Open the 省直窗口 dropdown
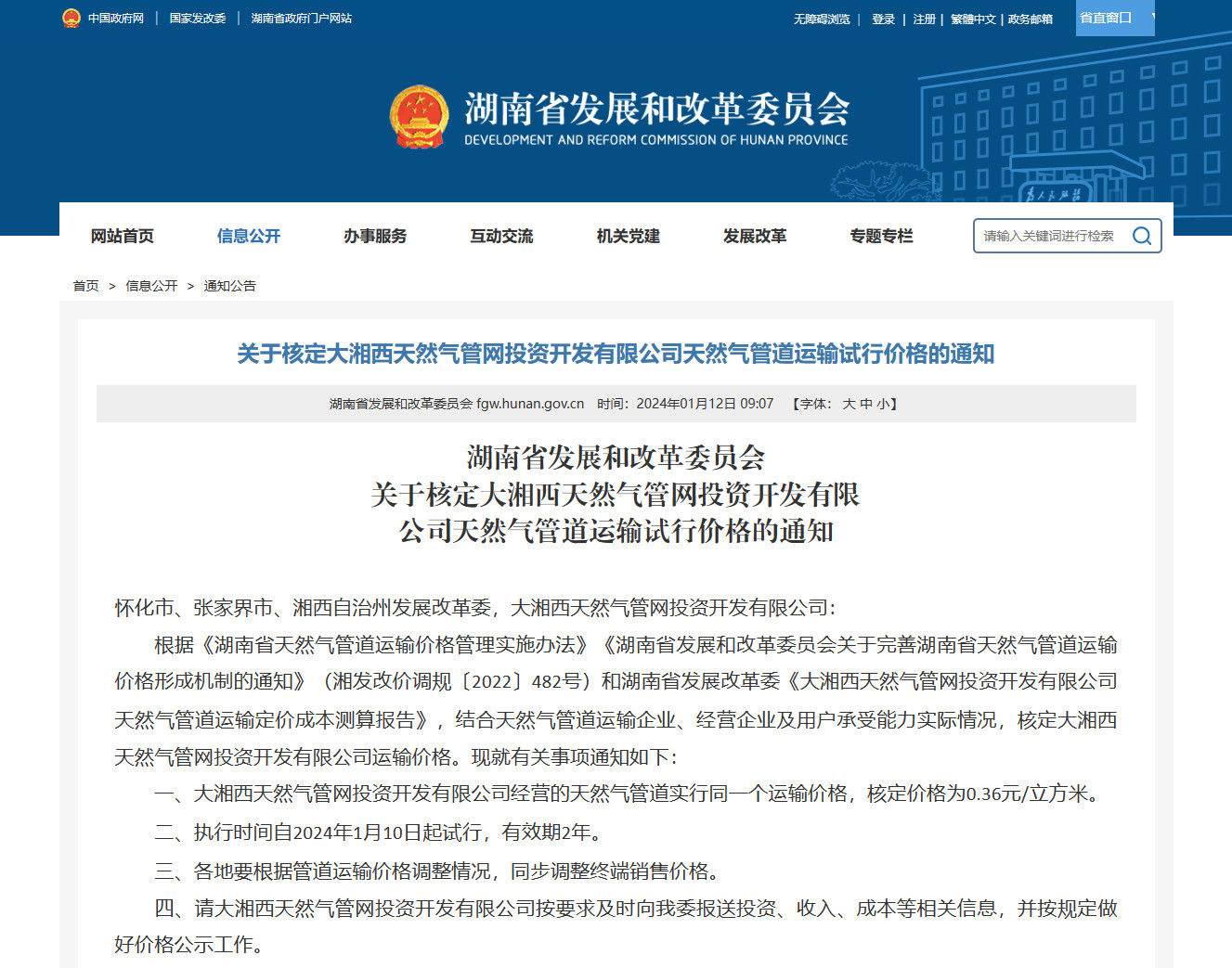This screenshot has width=1232, height=968. pos(1114,18)
